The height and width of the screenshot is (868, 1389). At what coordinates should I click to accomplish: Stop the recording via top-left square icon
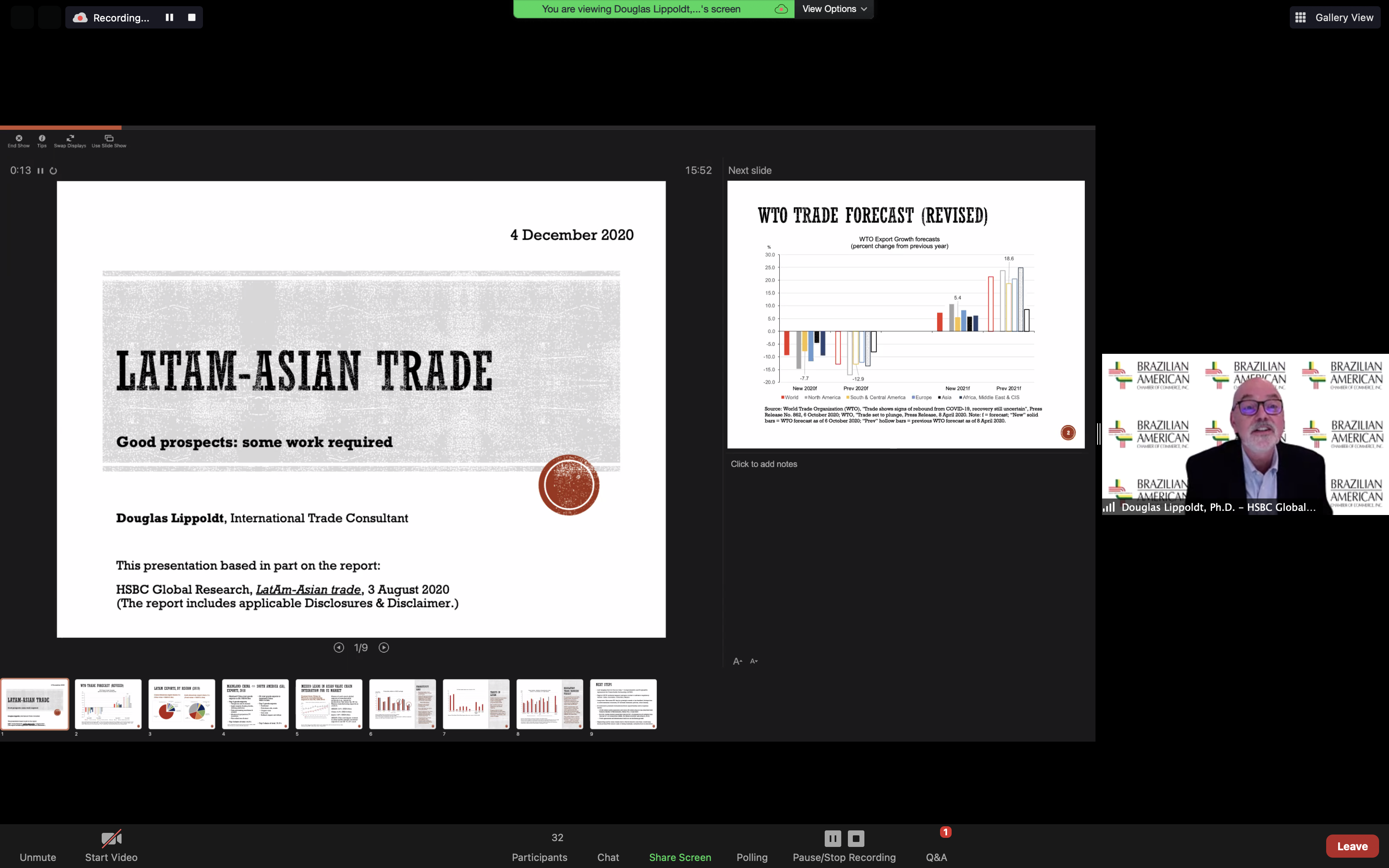click(192, 17)
